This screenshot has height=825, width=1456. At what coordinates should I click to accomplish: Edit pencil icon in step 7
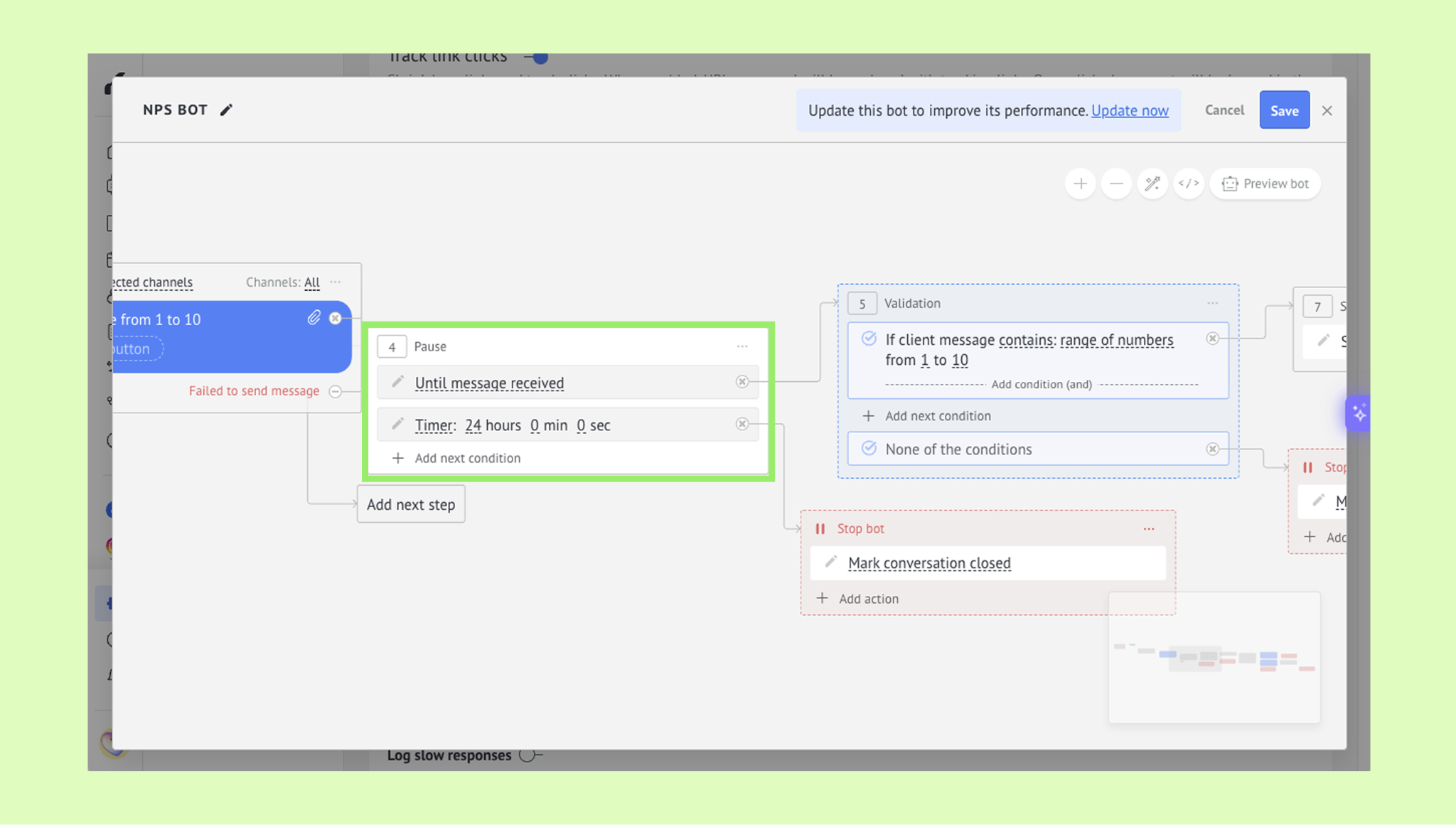[1323, 341]
